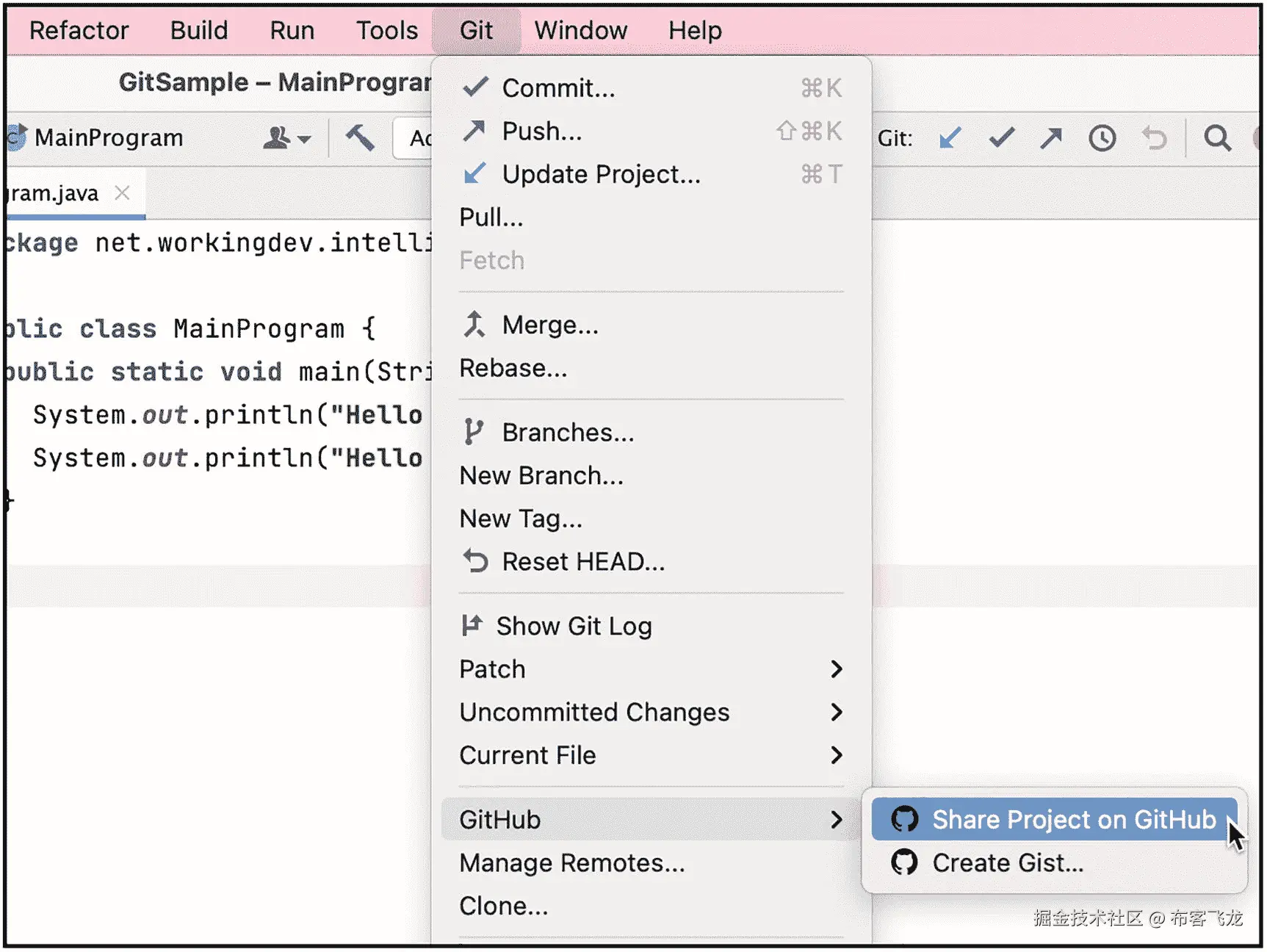Image resolution: width=1267 pixels, height=952 pixels.
Task: Open Search Everywhere magnifier icon
Action: click(x=1217, y=137)
